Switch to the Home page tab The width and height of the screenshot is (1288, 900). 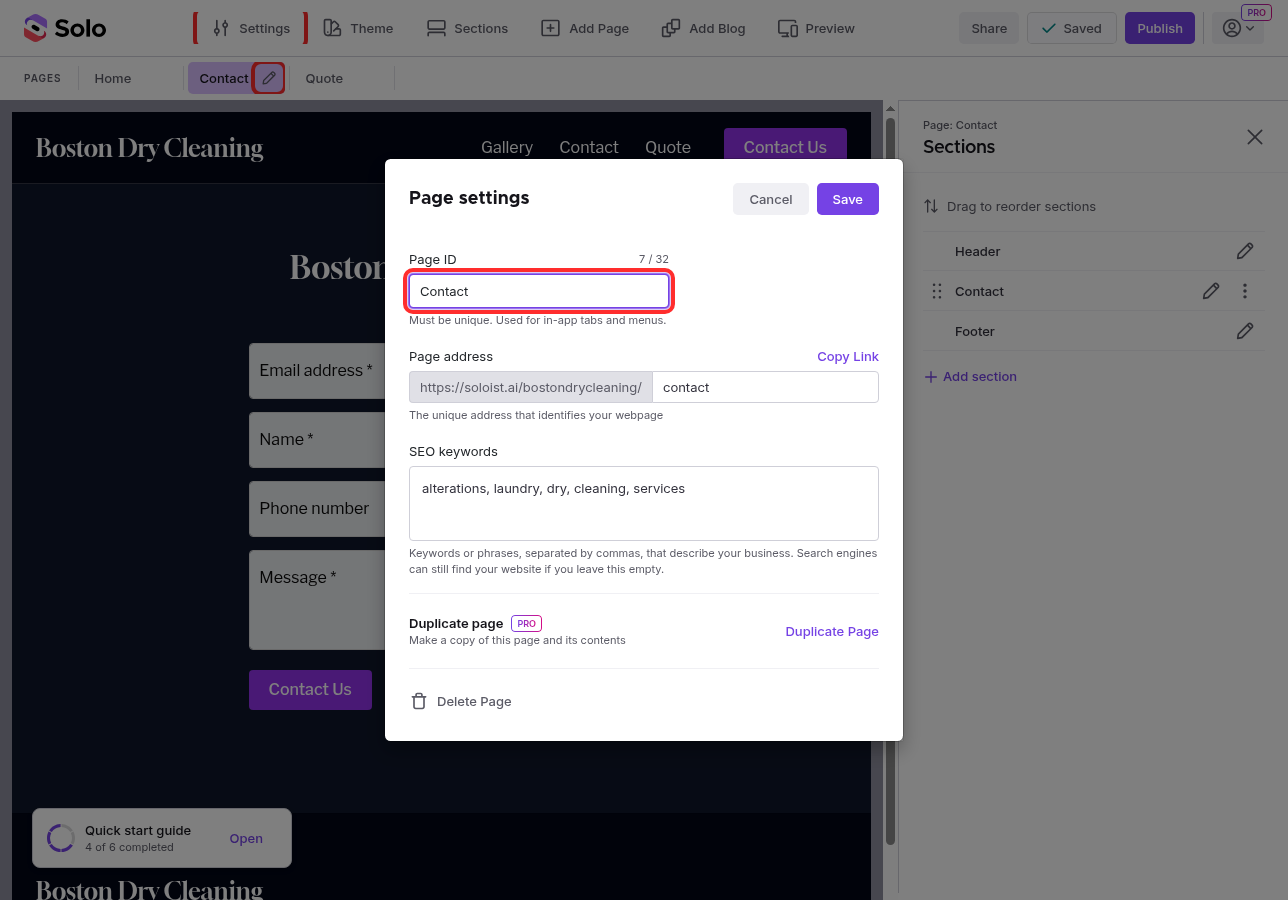pyautogui.click(x=113, y=78)
